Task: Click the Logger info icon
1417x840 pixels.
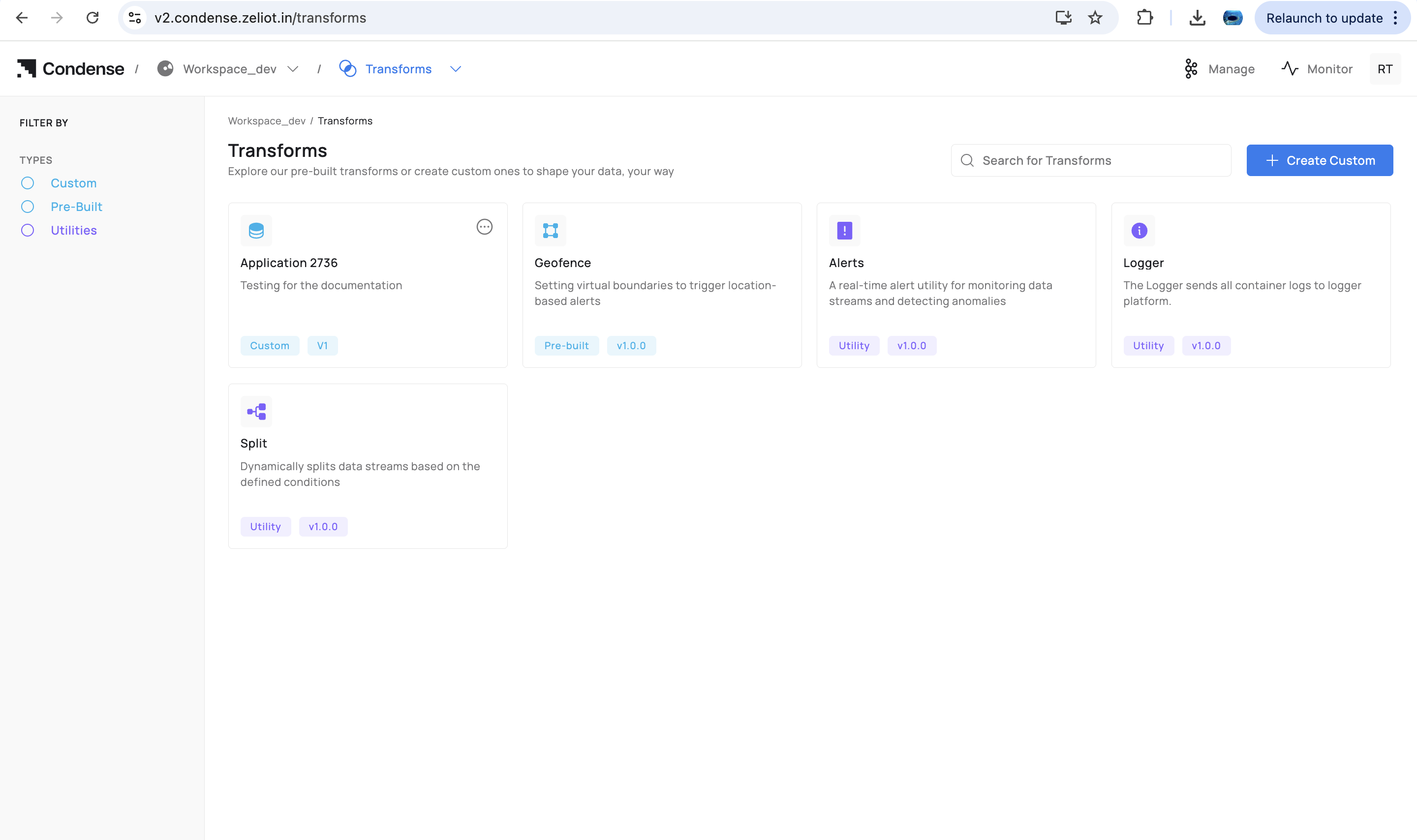Action: (1139, 230)
